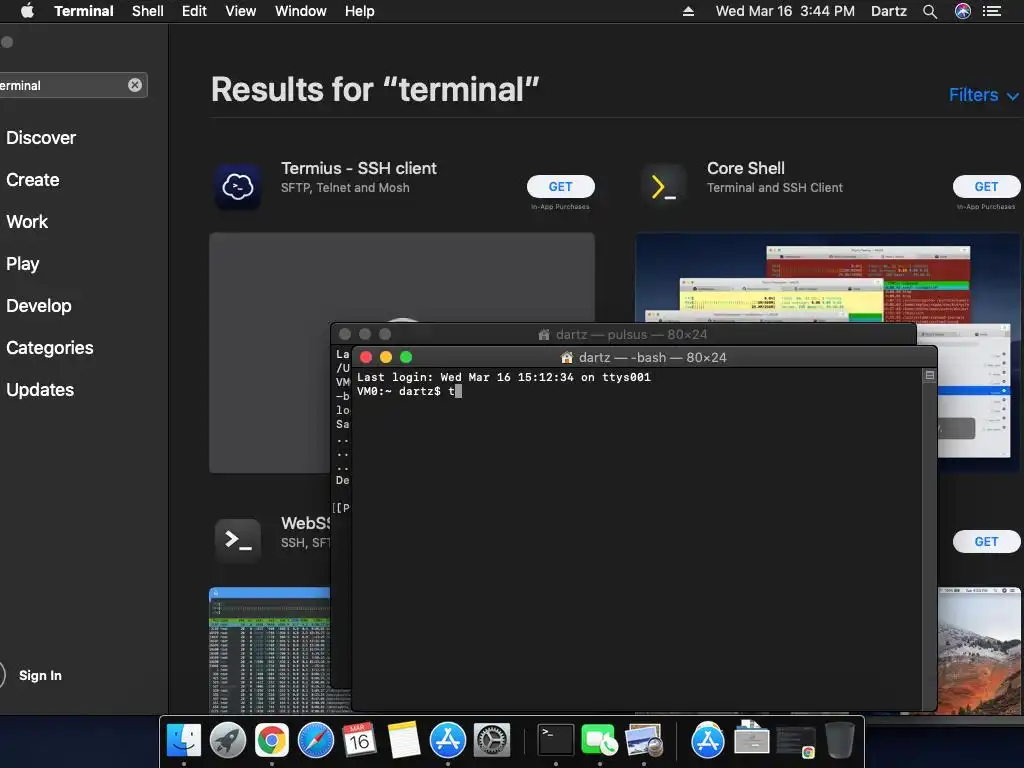Viewport: 1024px width, 768px height.
Task: Go to Develop in App Store sidebar
Action: point(39,306)
